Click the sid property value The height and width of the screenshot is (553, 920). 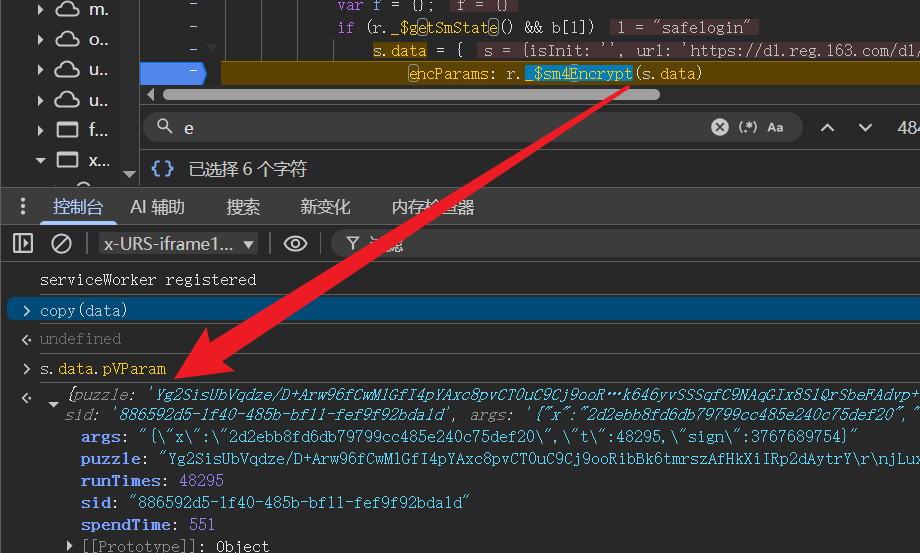click(299, 503)
